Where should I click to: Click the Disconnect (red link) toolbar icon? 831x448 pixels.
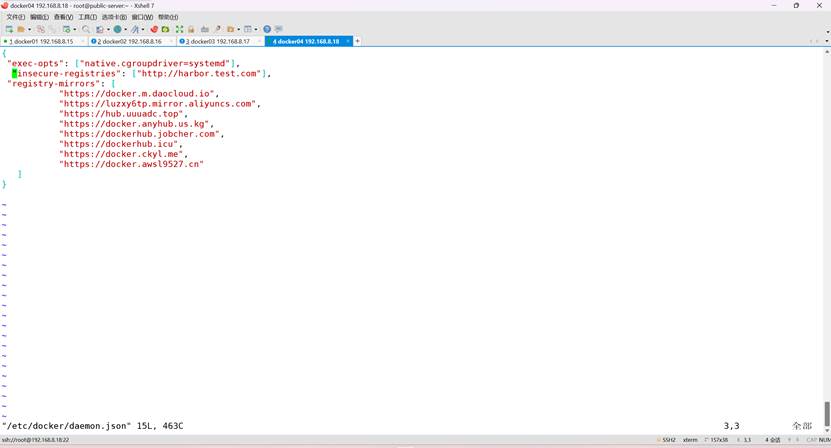pos(41,29)
